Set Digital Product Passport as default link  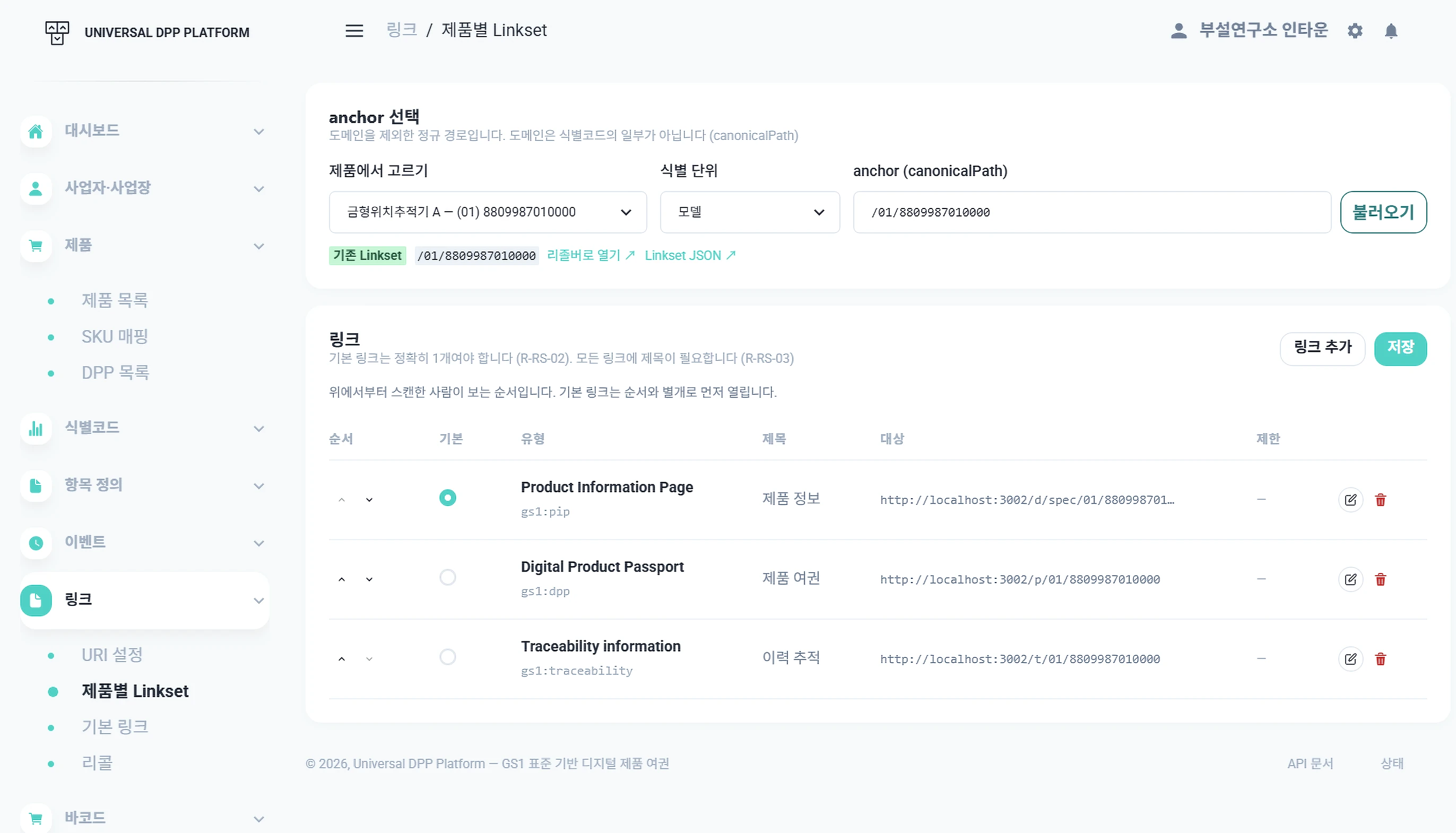click(447, 577)
